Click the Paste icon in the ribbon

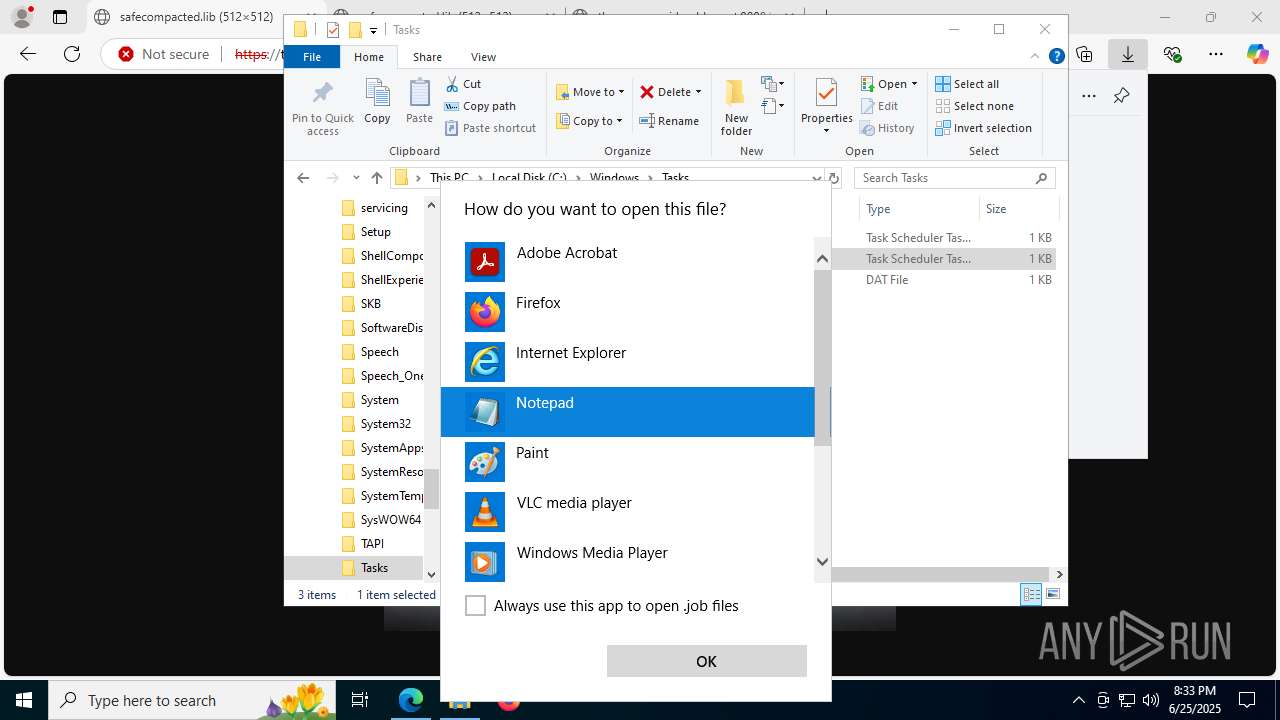click(x=419, y=102)
